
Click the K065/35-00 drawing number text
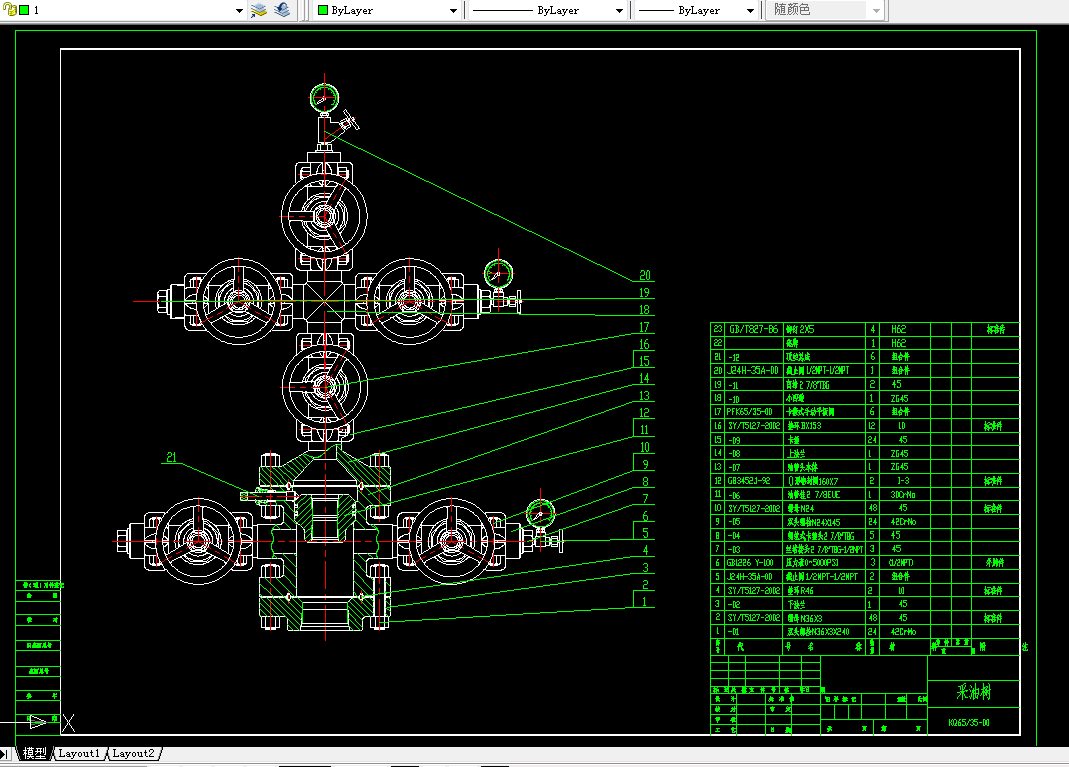tap(969, 723)
